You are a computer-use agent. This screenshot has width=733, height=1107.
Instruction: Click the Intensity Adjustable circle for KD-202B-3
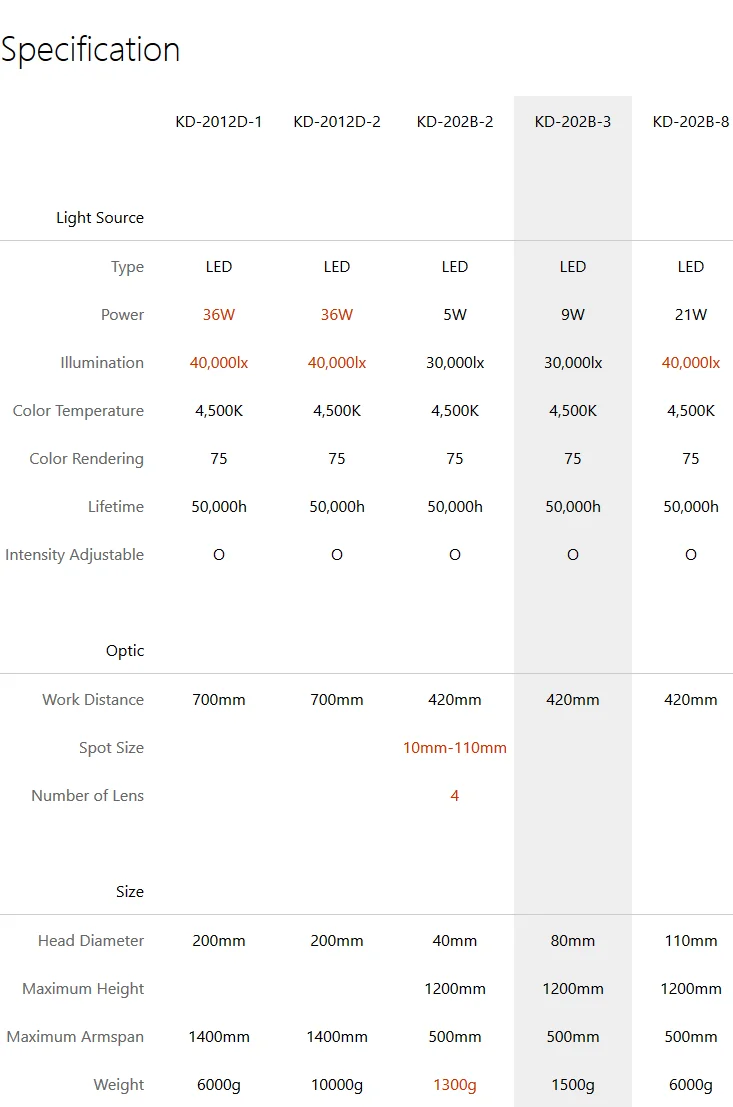[x=573, y=555]
